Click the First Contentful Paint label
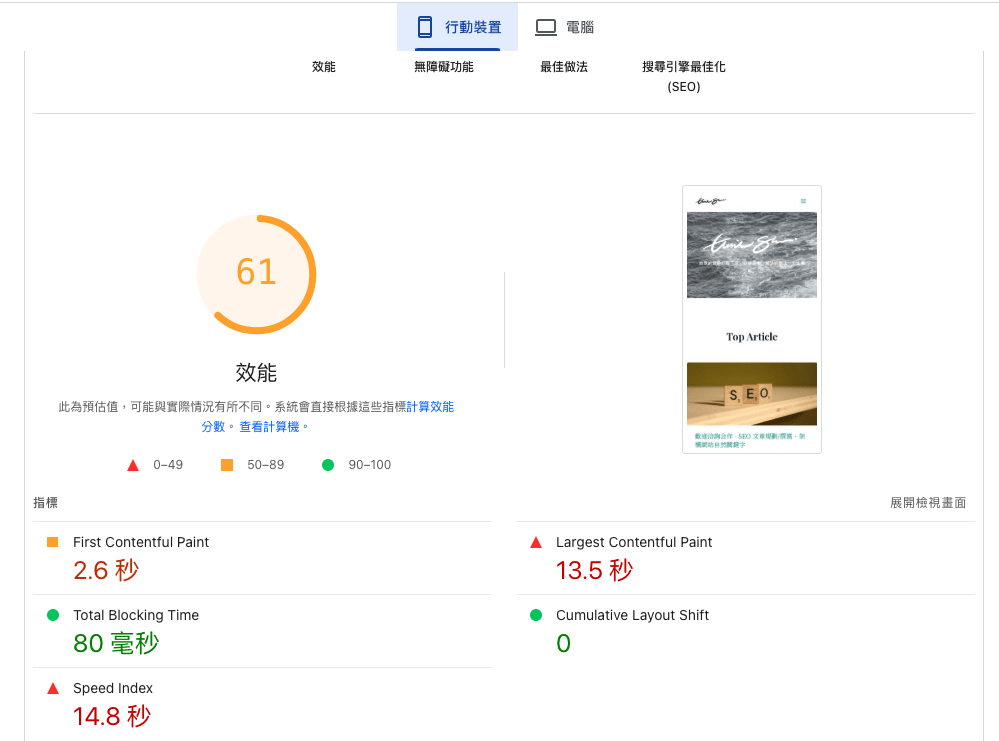This screenshot has height=741, width=999. pyautogui.click(x=141, y=542)
